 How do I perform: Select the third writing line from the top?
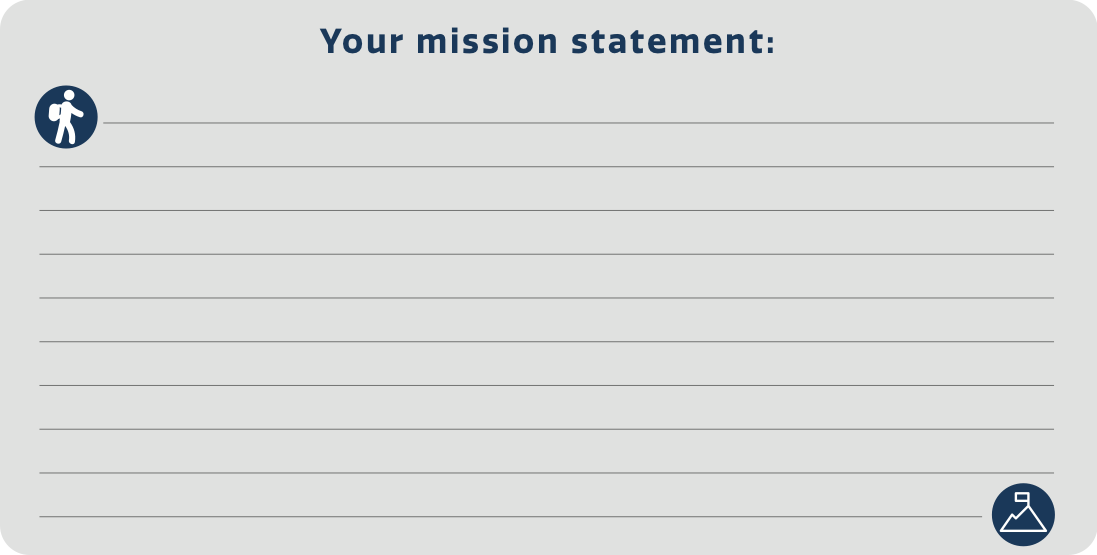tap(546, 211)
